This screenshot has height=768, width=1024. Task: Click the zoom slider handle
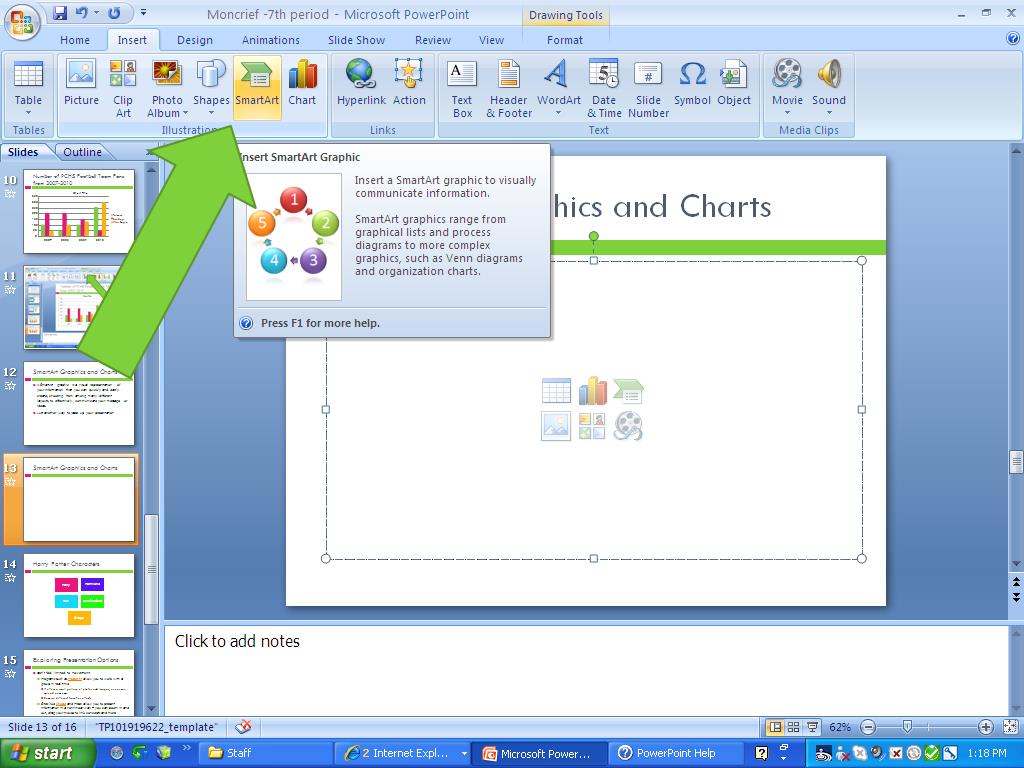pos(906,727)
